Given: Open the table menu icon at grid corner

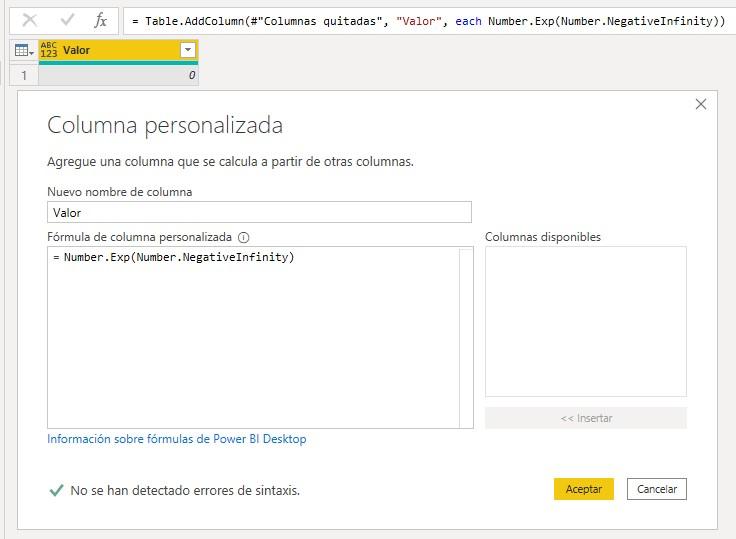Looking at the screenshot, I should point(24,50).
